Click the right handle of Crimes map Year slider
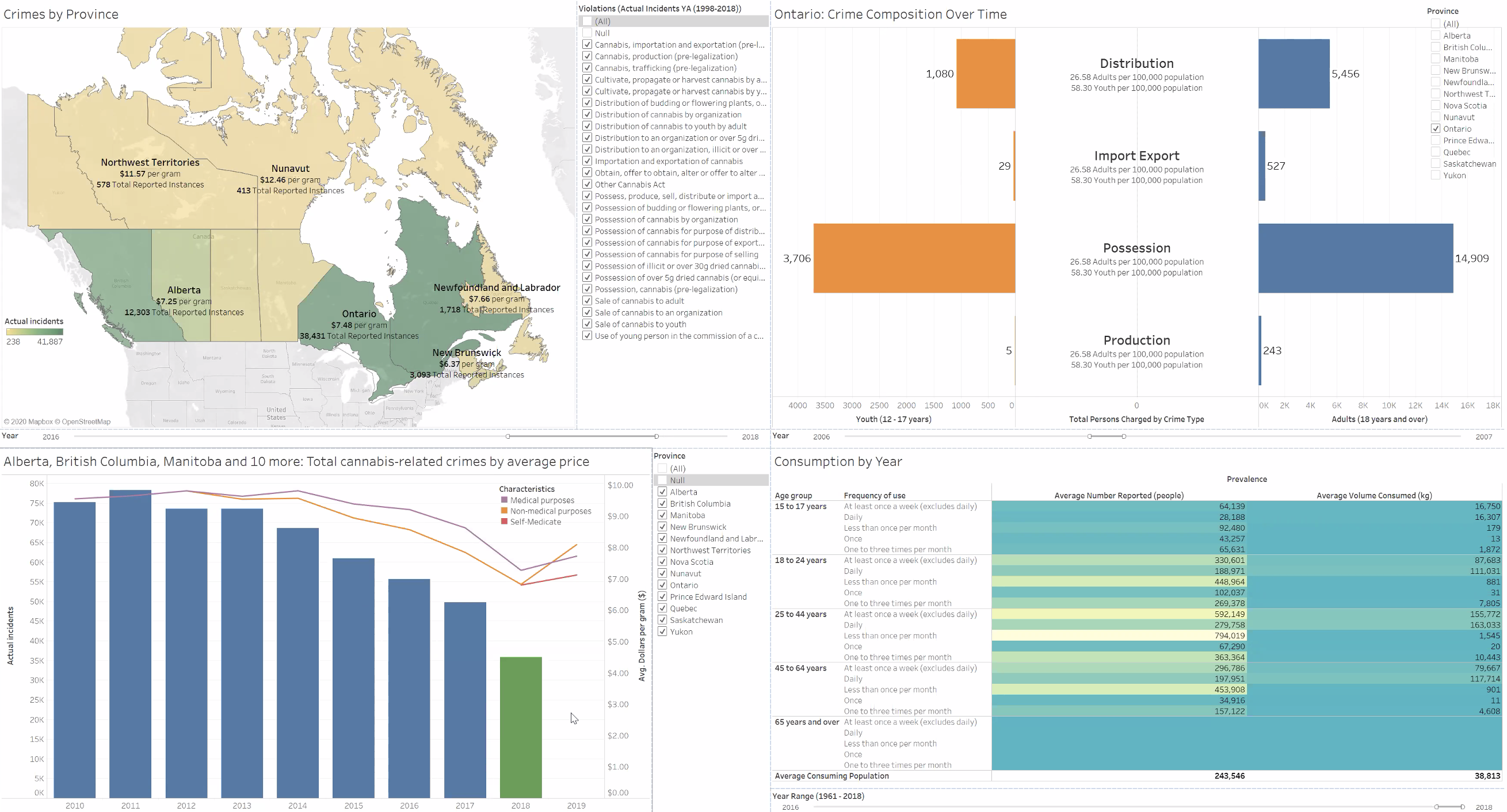Screen dimensions: 1507x812 pos(657,436)
